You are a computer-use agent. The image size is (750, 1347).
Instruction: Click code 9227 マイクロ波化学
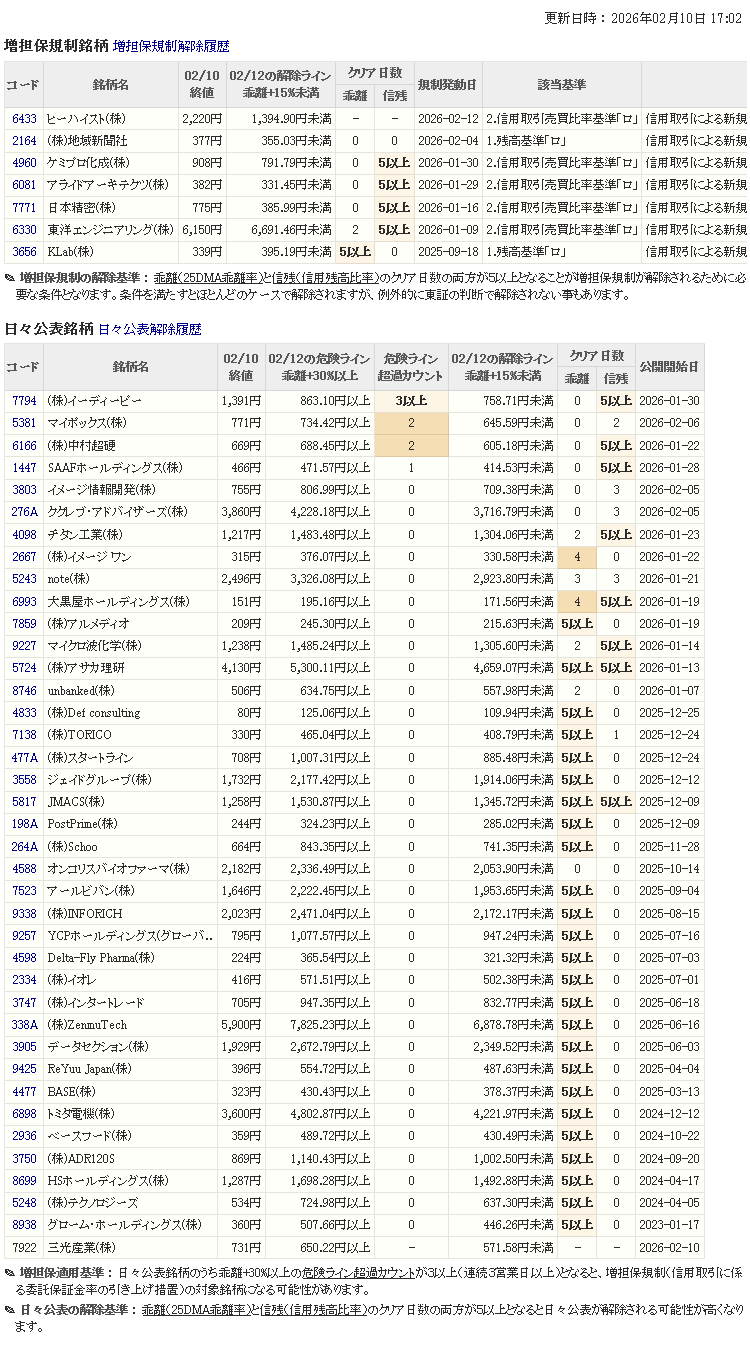24,646
